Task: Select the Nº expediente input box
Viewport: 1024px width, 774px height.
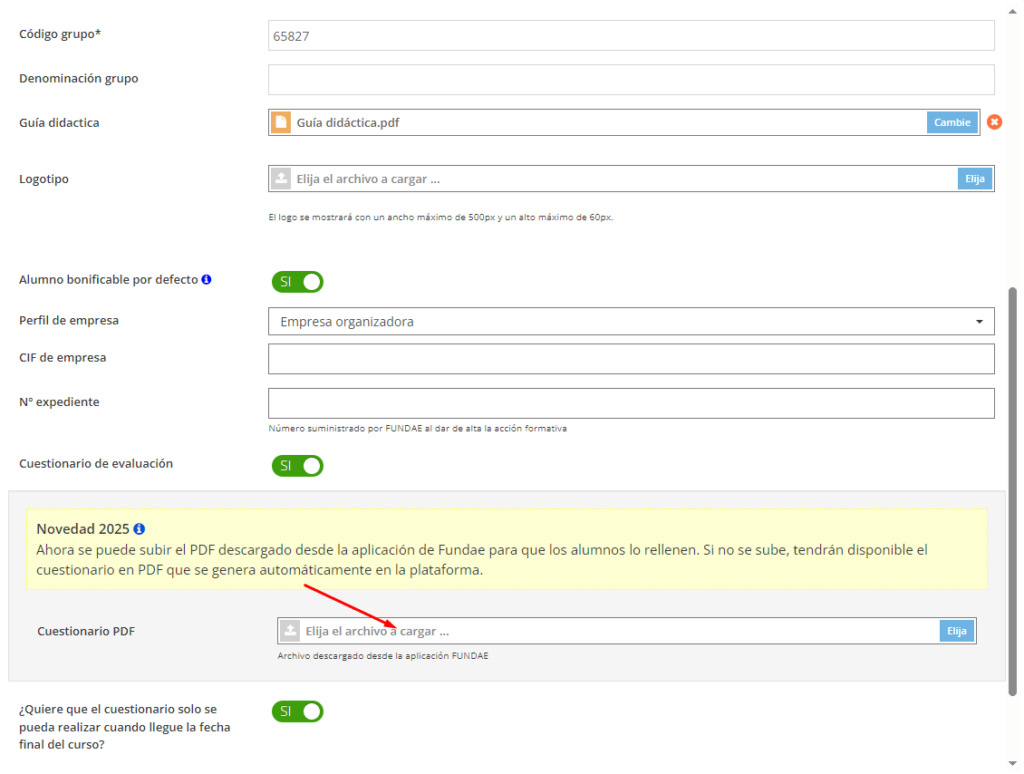Action: click(x=630, y=403)
